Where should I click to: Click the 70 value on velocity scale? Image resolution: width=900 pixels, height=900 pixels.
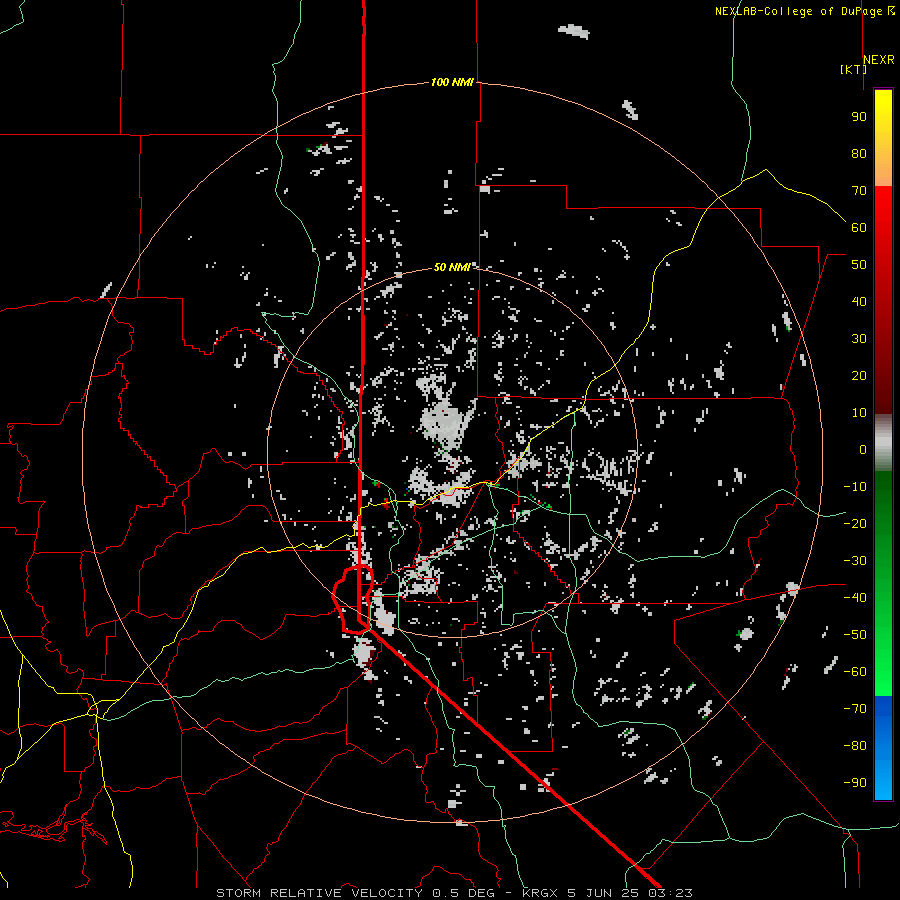point(859,191)
